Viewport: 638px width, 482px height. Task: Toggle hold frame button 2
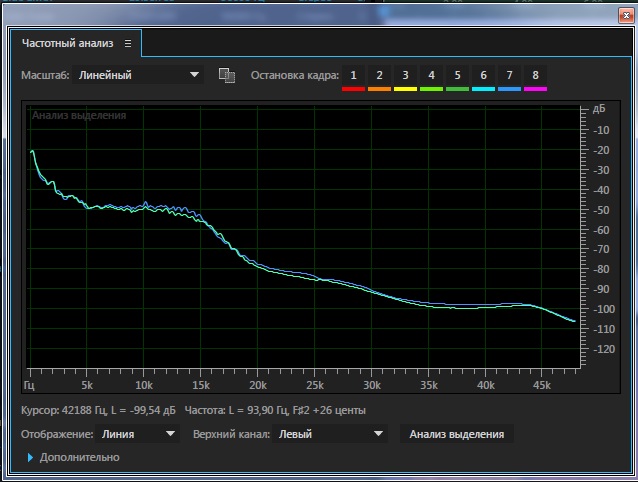pyautogui.click(x=379, y=76)
